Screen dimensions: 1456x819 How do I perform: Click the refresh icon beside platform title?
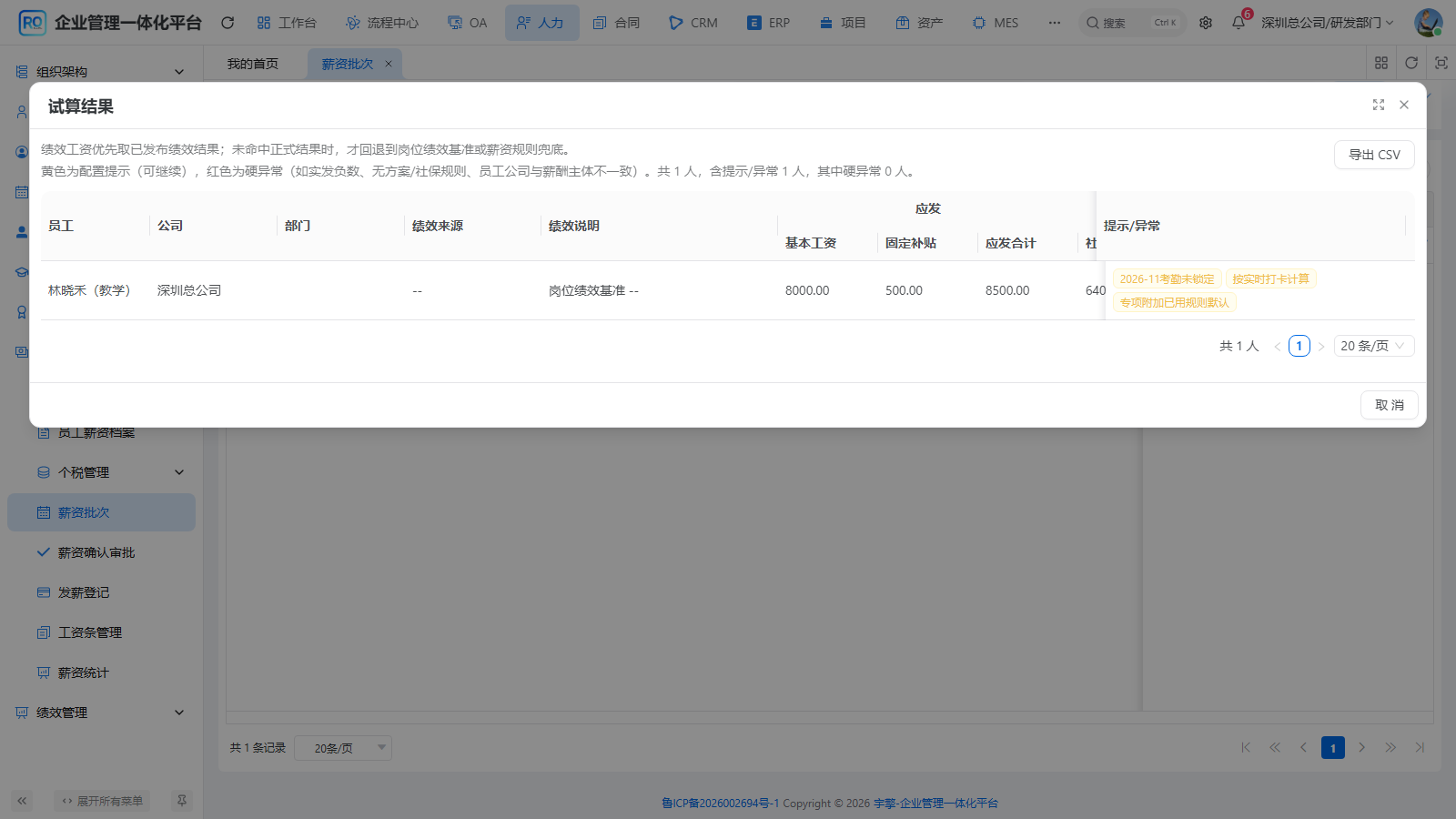click(x=227, y=23)
